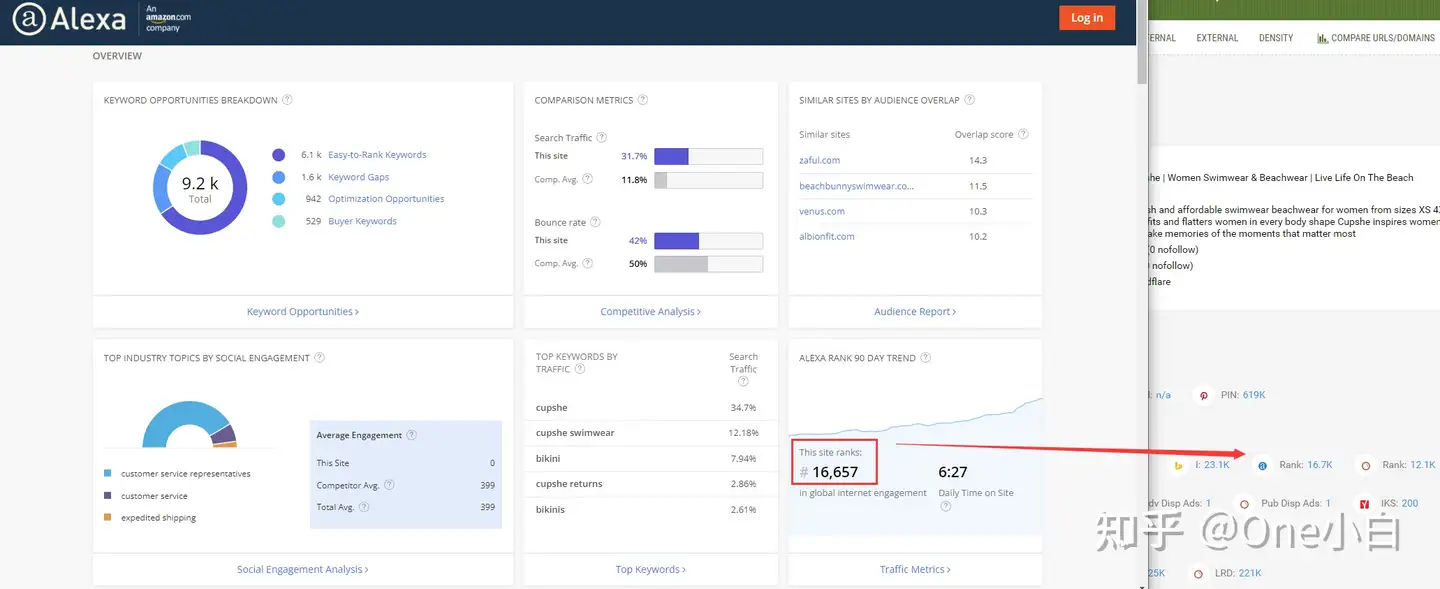The height and width of the screenshot is (589, 1440).
Task: Select keyword row "cupshe swimwear"
Action: click(x=649, y=433)
